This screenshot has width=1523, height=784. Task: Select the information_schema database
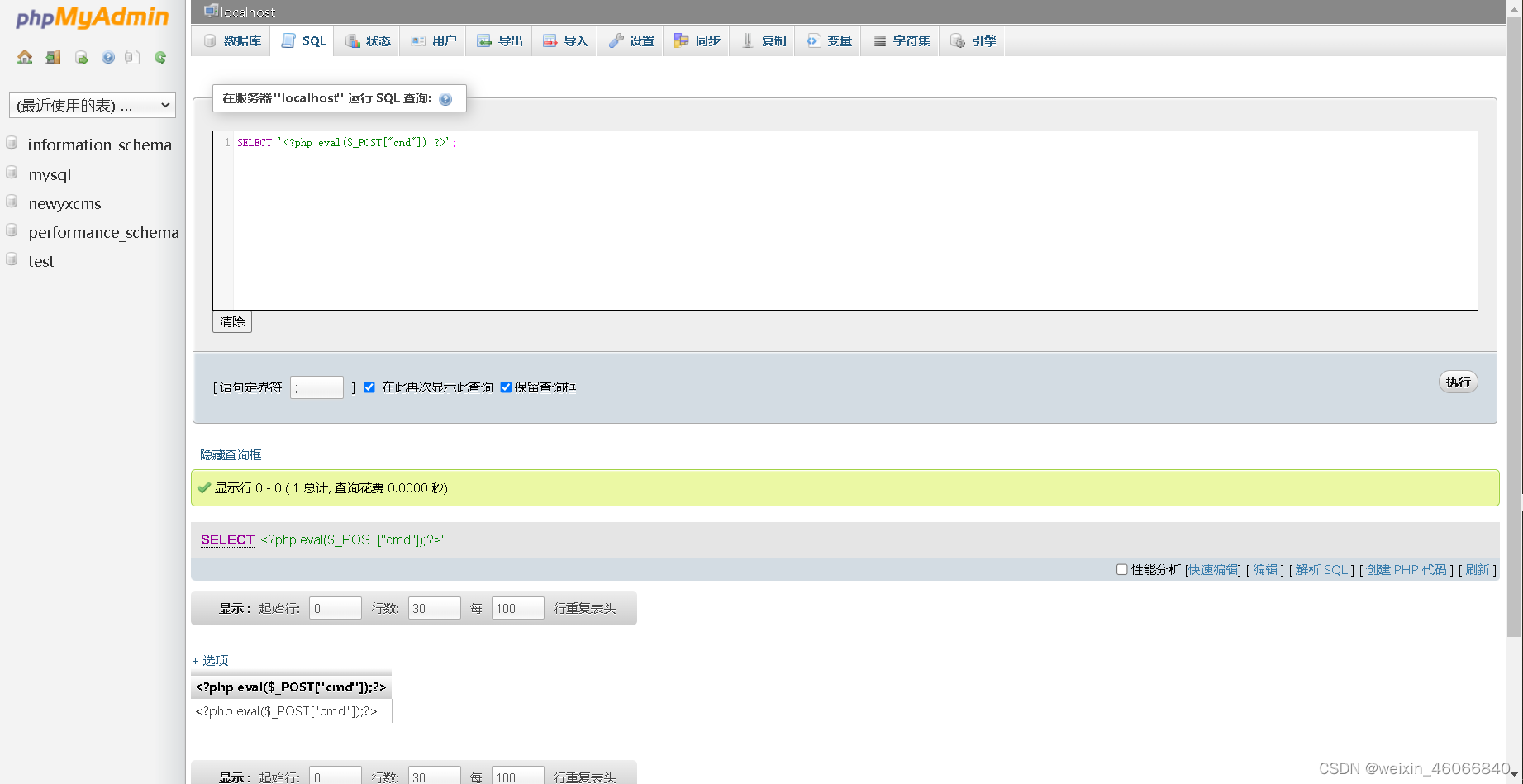click(100, 145)
